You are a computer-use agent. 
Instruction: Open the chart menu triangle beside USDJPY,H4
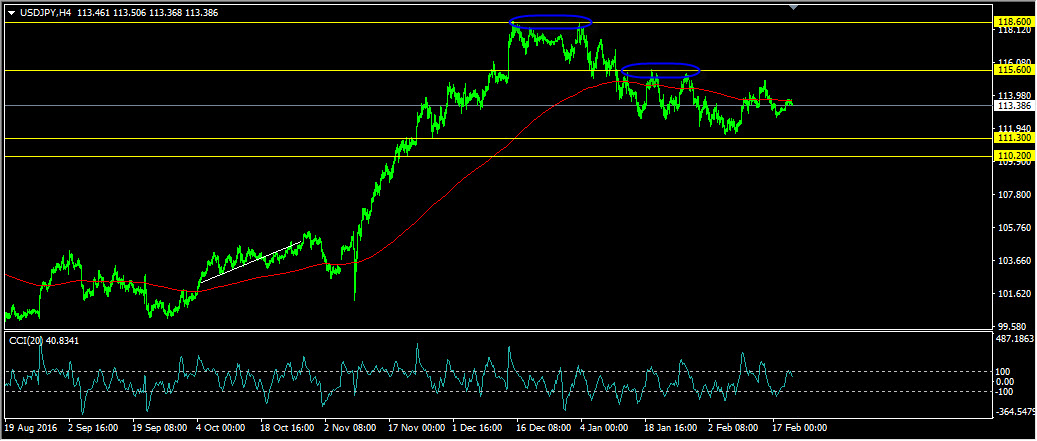pos(11,13)
